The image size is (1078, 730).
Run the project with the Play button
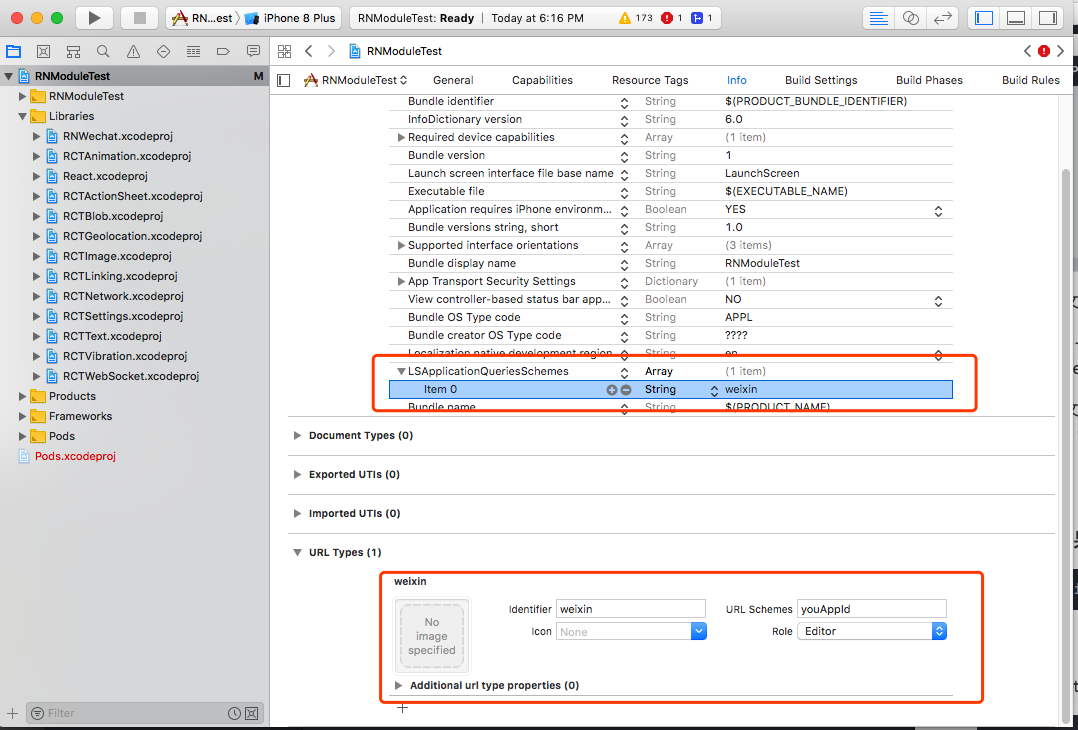pos(94,18)
